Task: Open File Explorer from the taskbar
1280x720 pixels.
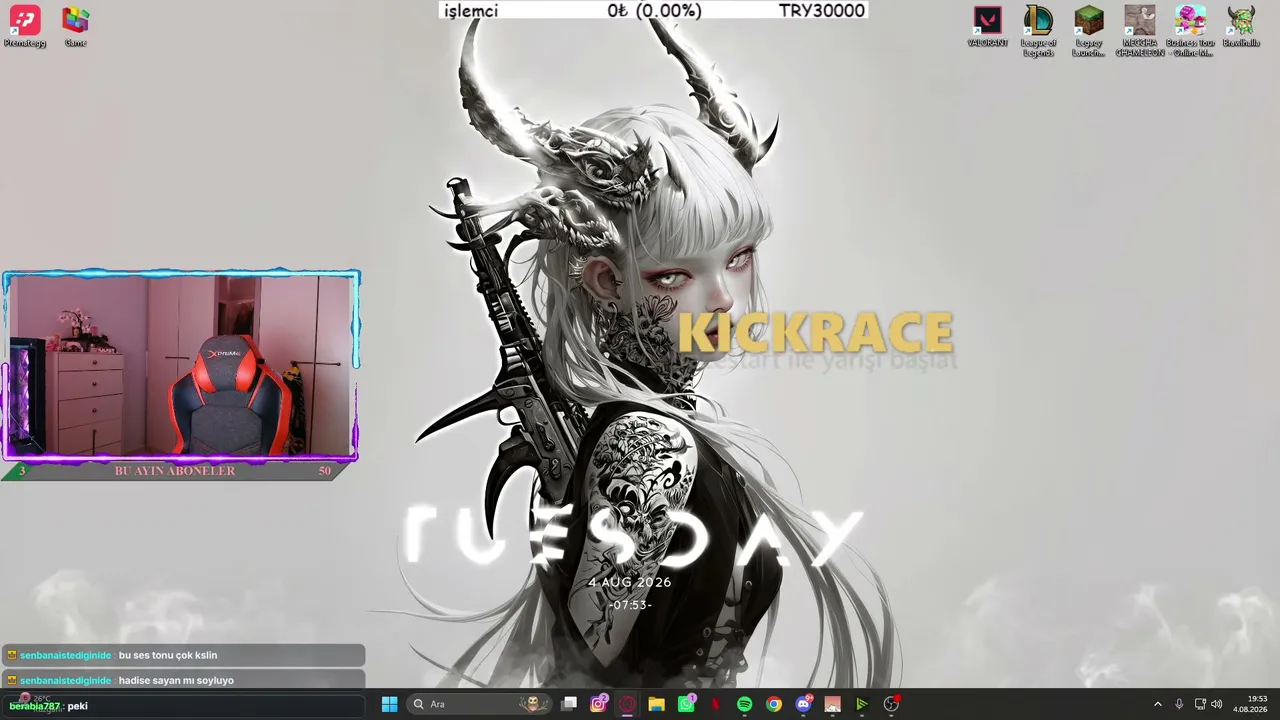Action: pos(656,704)
